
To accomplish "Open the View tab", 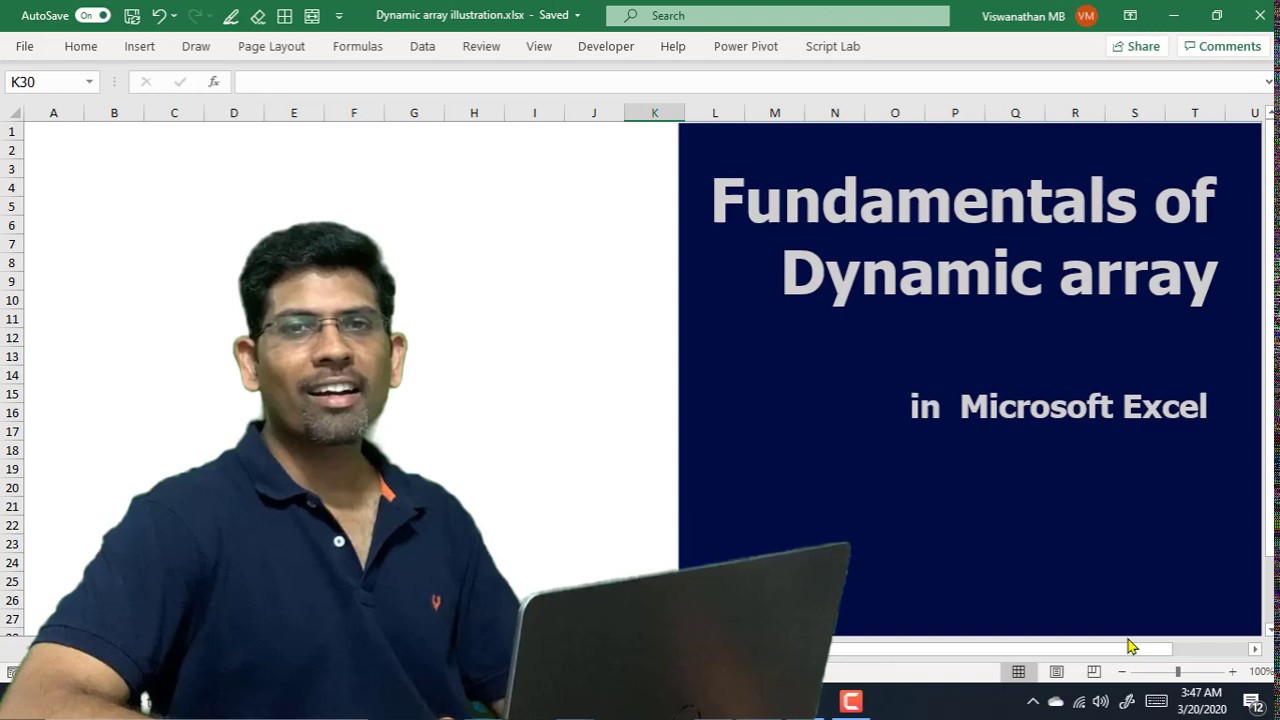I will (539, 46).
